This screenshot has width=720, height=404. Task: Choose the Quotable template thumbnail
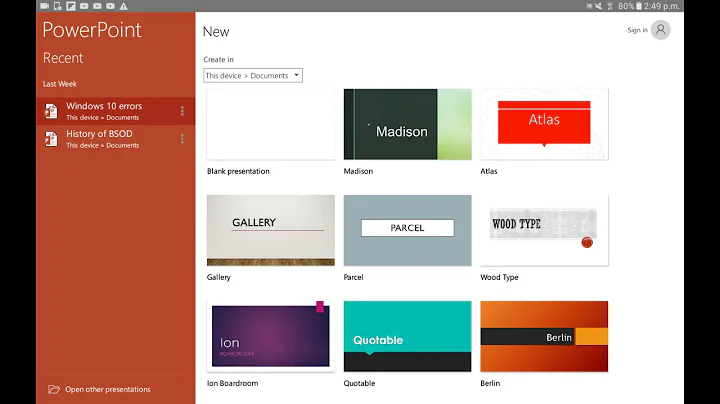click(407, 337)
